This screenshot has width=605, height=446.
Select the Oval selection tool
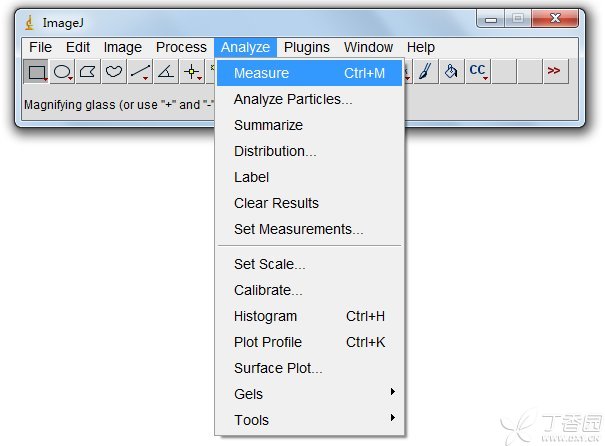(x=63, y=71)
